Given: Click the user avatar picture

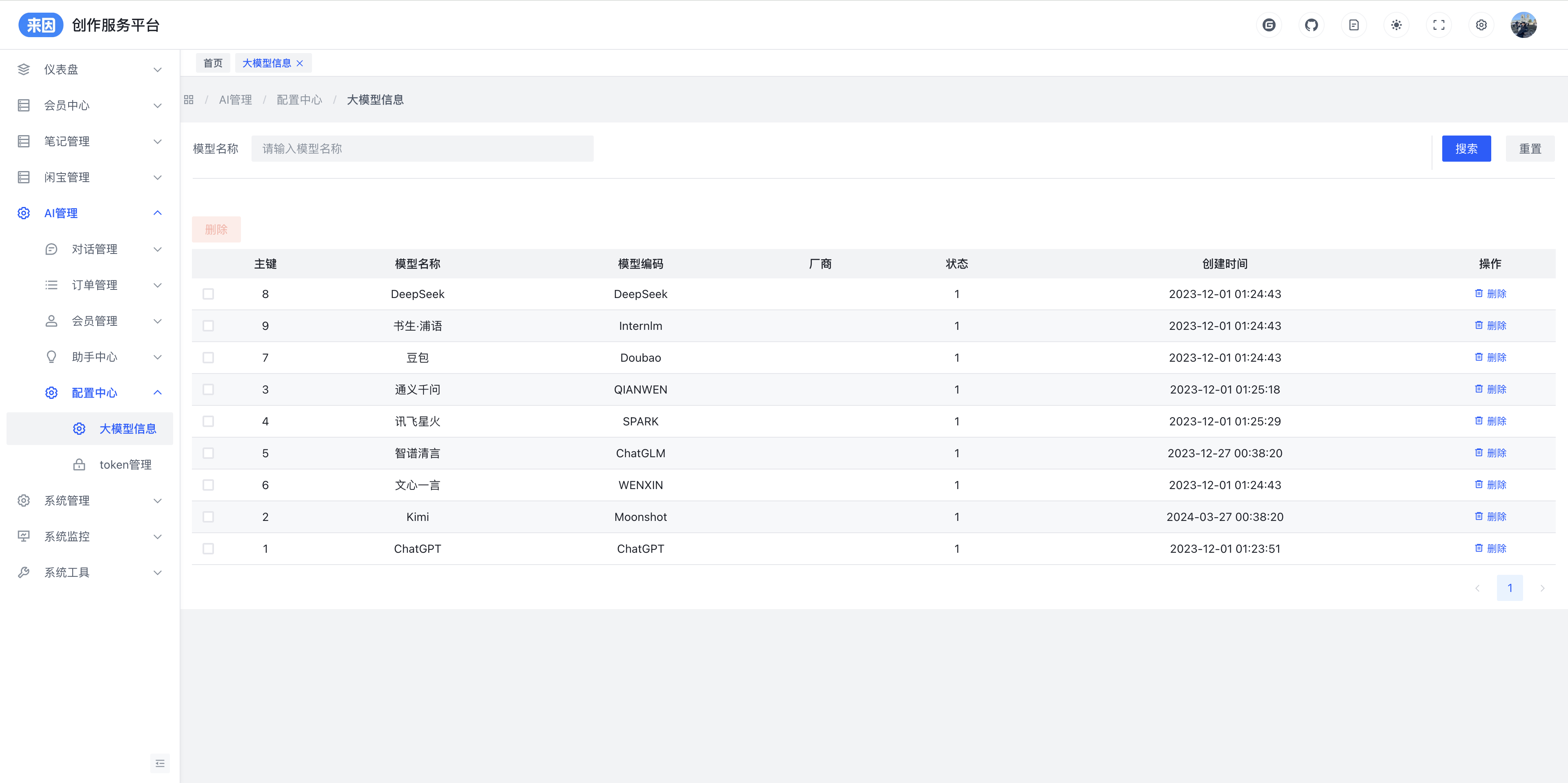Looking at the screenshot, I should [1523, 25].
